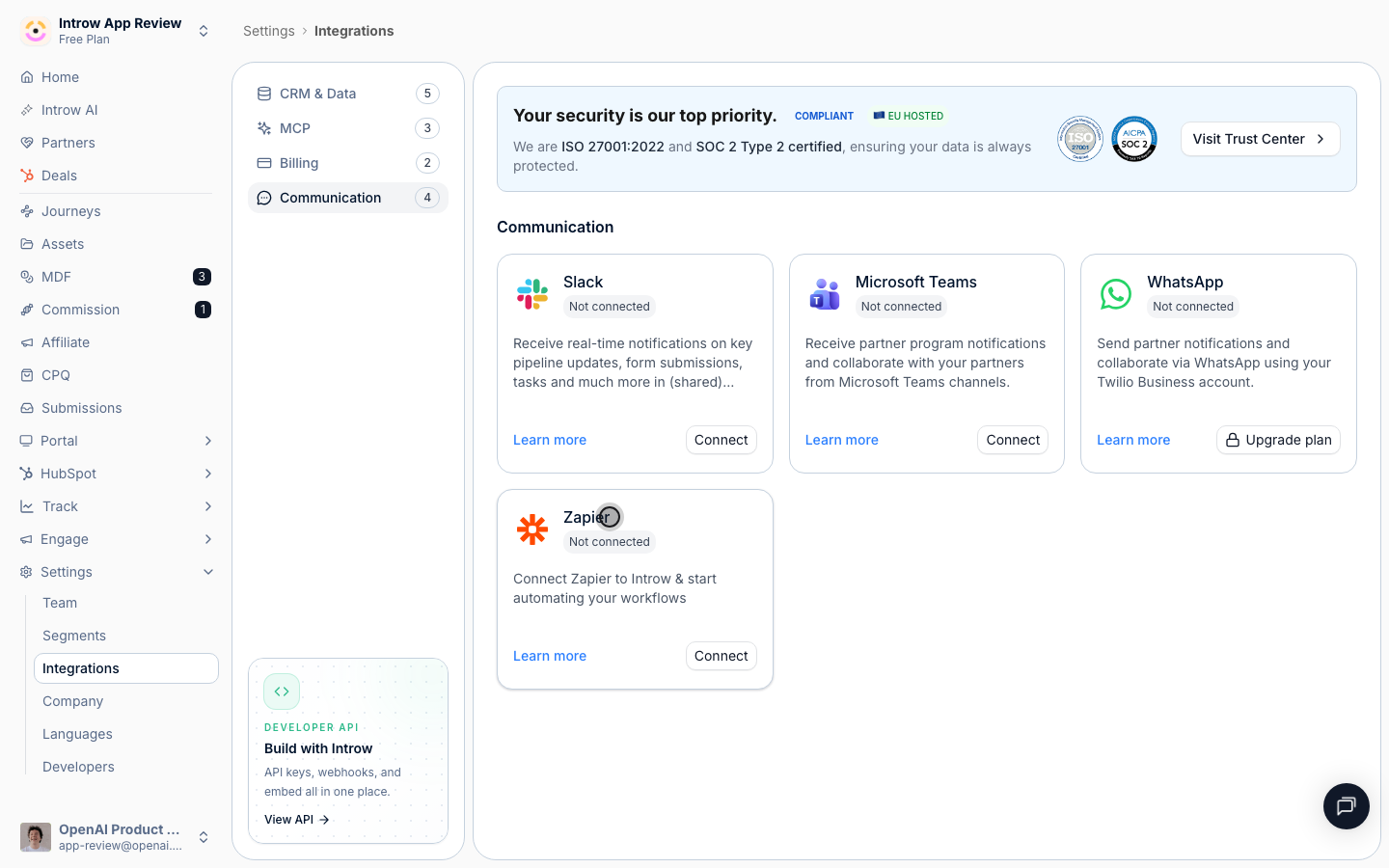The width and height of the screenshot is (1389, 868).
Task: Open Learn more for Slack
Action: (x=550, y=440)
